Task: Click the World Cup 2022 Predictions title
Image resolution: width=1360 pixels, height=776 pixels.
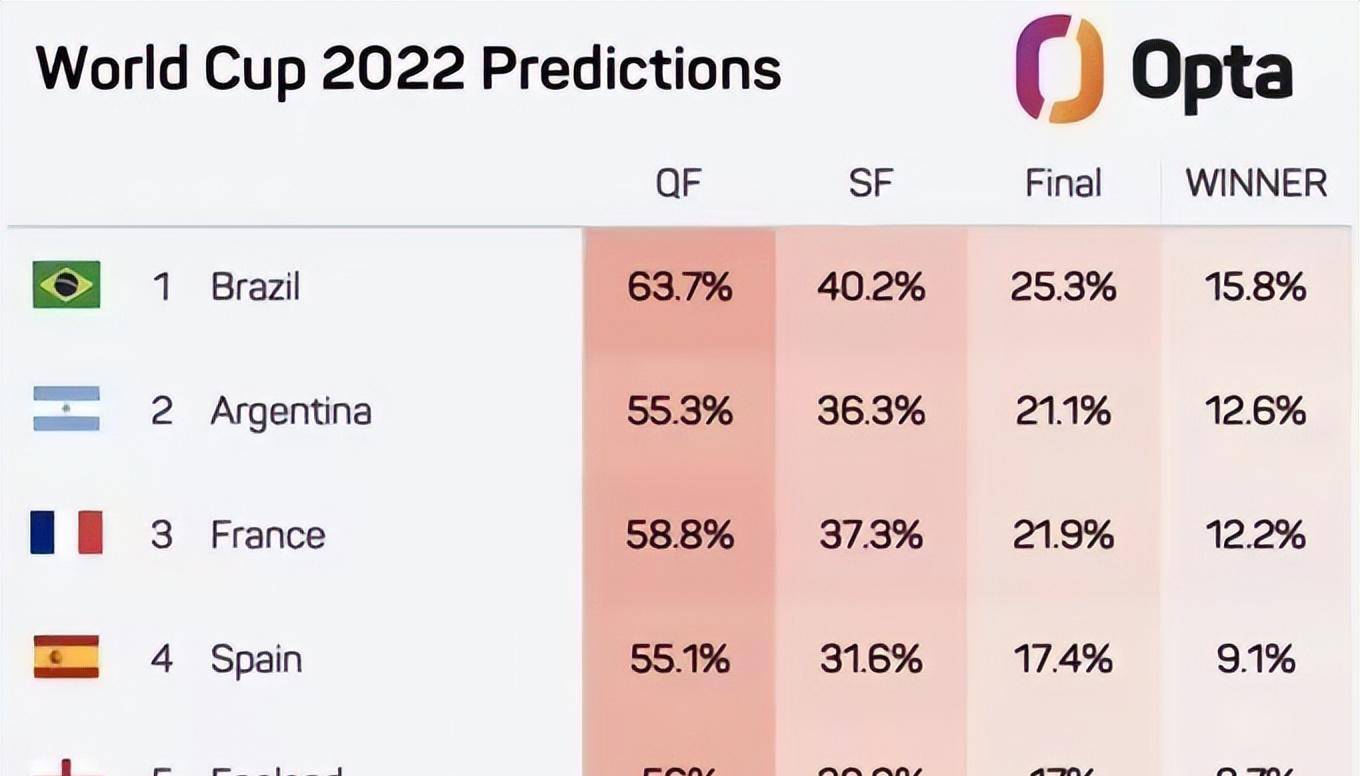Action: (x=408, y=69)
